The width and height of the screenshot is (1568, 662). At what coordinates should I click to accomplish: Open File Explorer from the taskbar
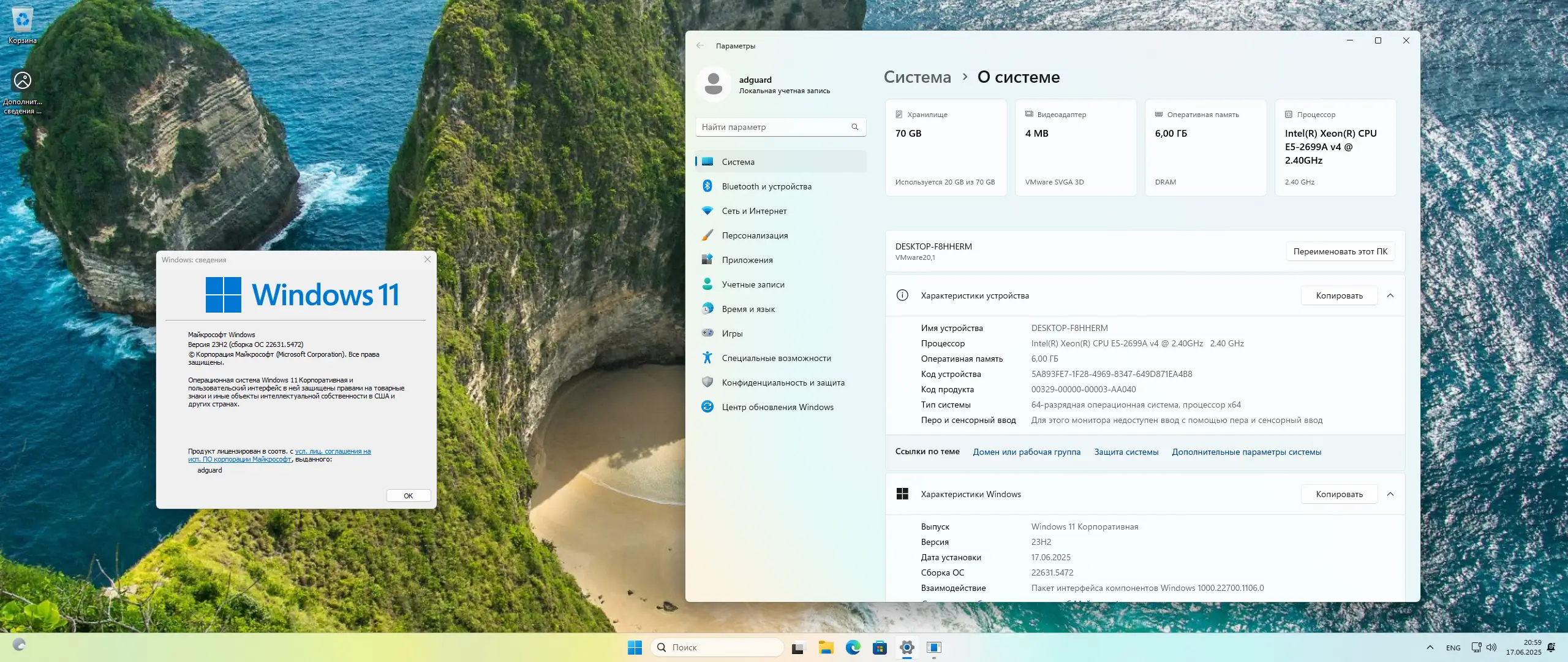tap(826, 647)
